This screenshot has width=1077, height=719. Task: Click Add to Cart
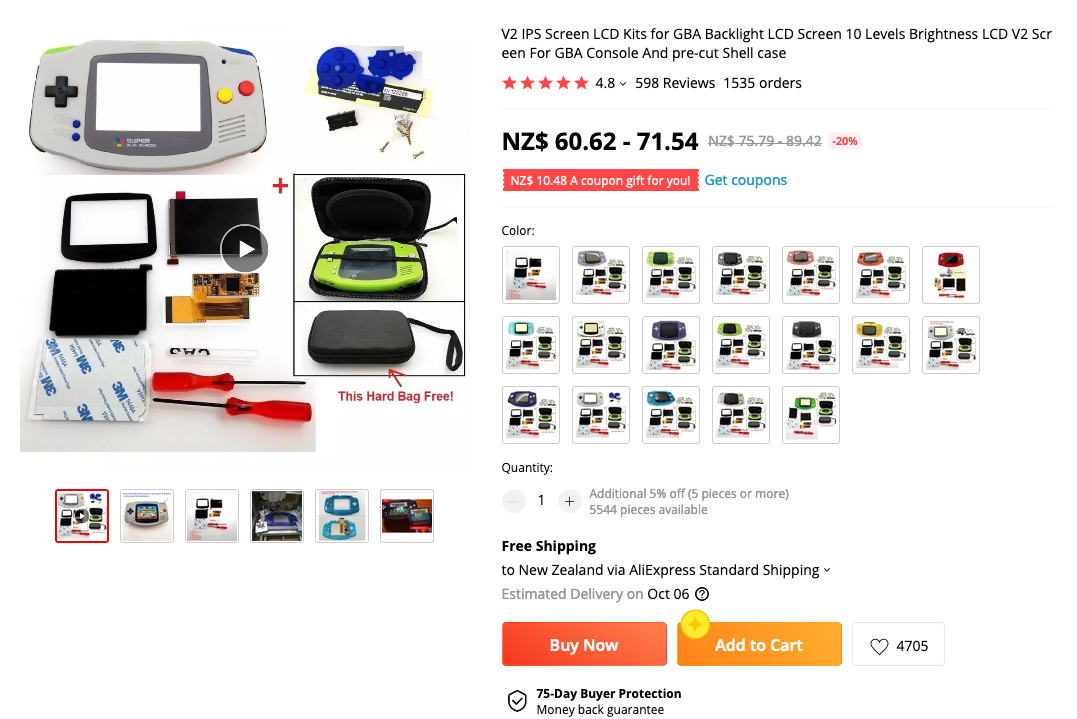(759, 644)
